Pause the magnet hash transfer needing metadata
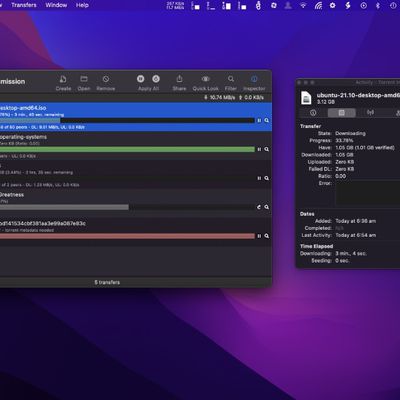 [259, 236]
